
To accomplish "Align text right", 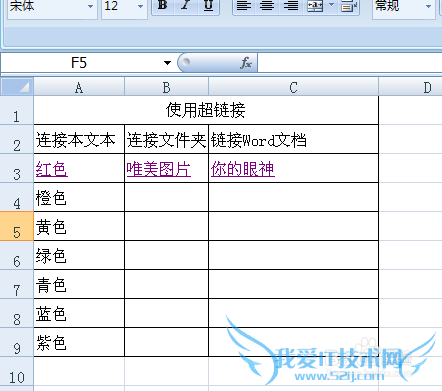I will [291, 6].
